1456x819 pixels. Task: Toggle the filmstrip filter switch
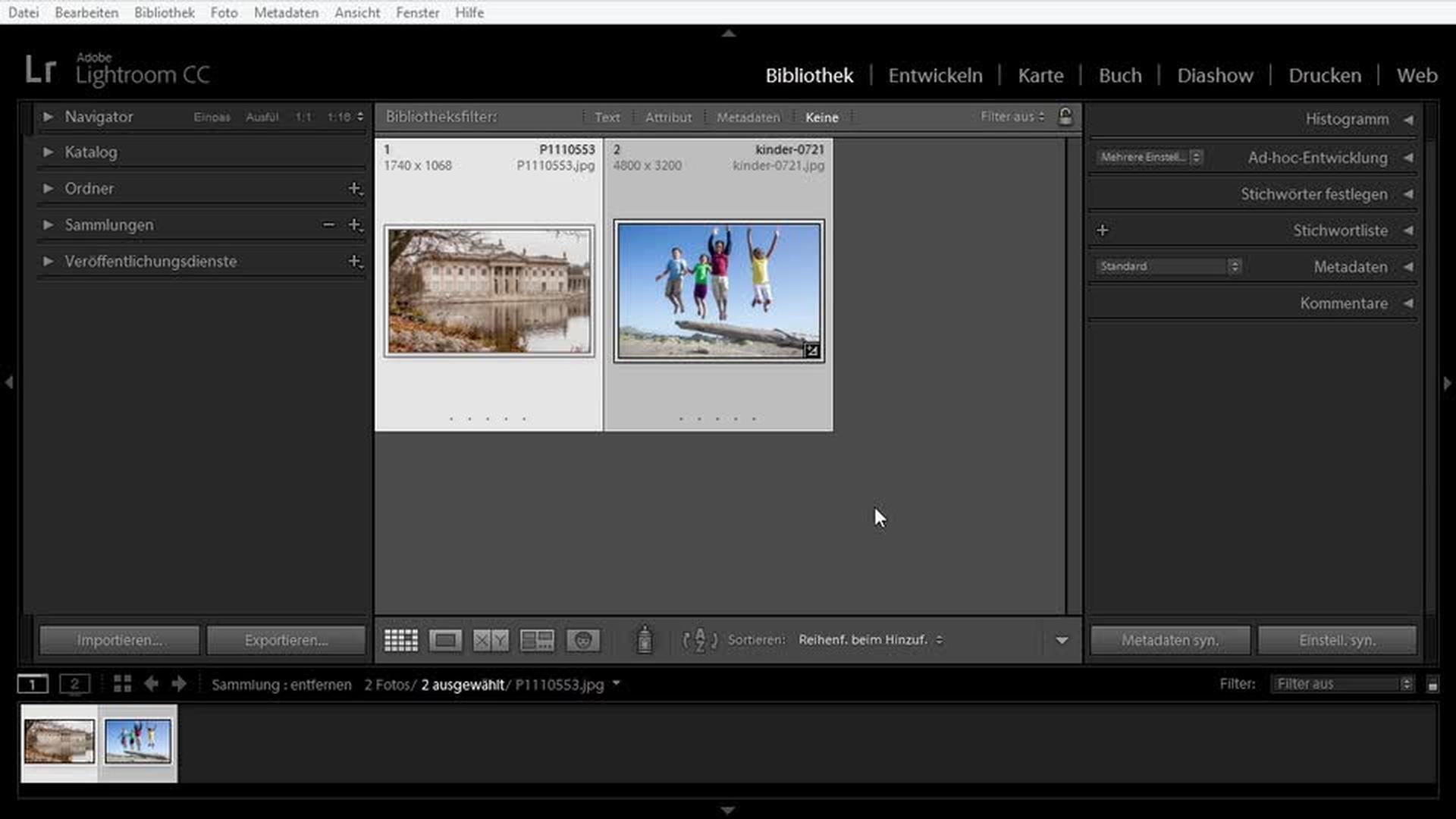(1432, 685)
